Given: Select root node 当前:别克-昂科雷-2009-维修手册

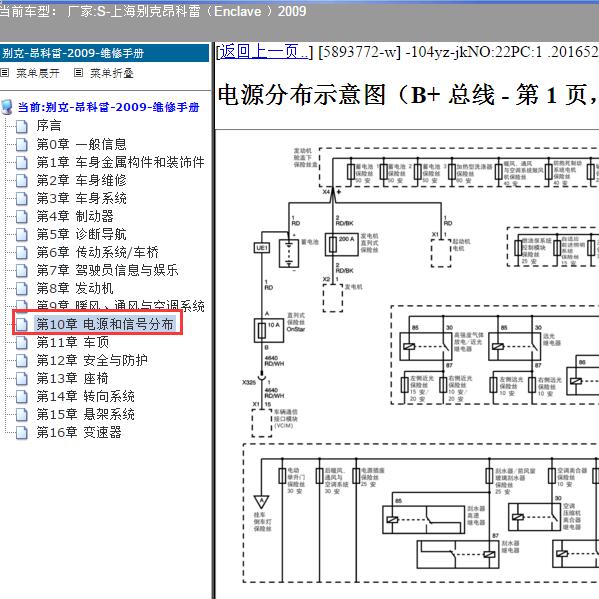Looking at the screenshot, I should (108, 107).
